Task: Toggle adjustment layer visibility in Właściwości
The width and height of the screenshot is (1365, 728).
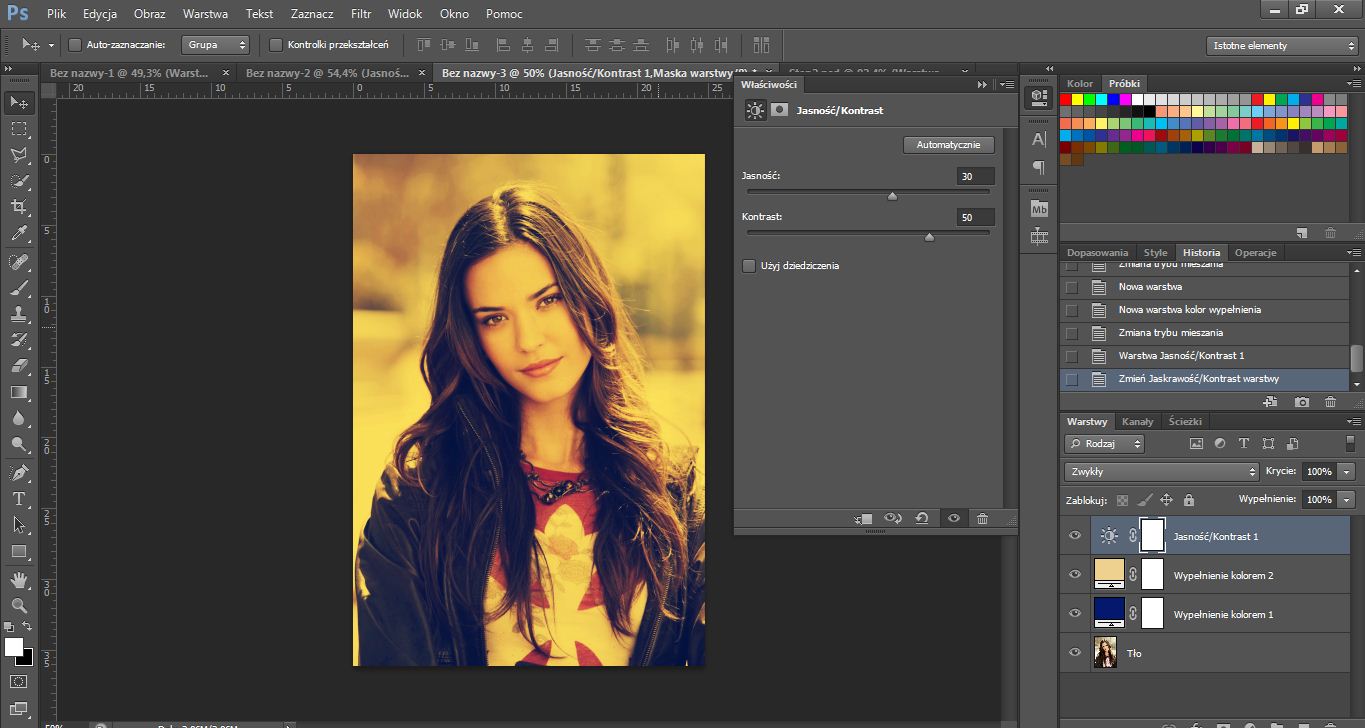Action: coord(953,518)
